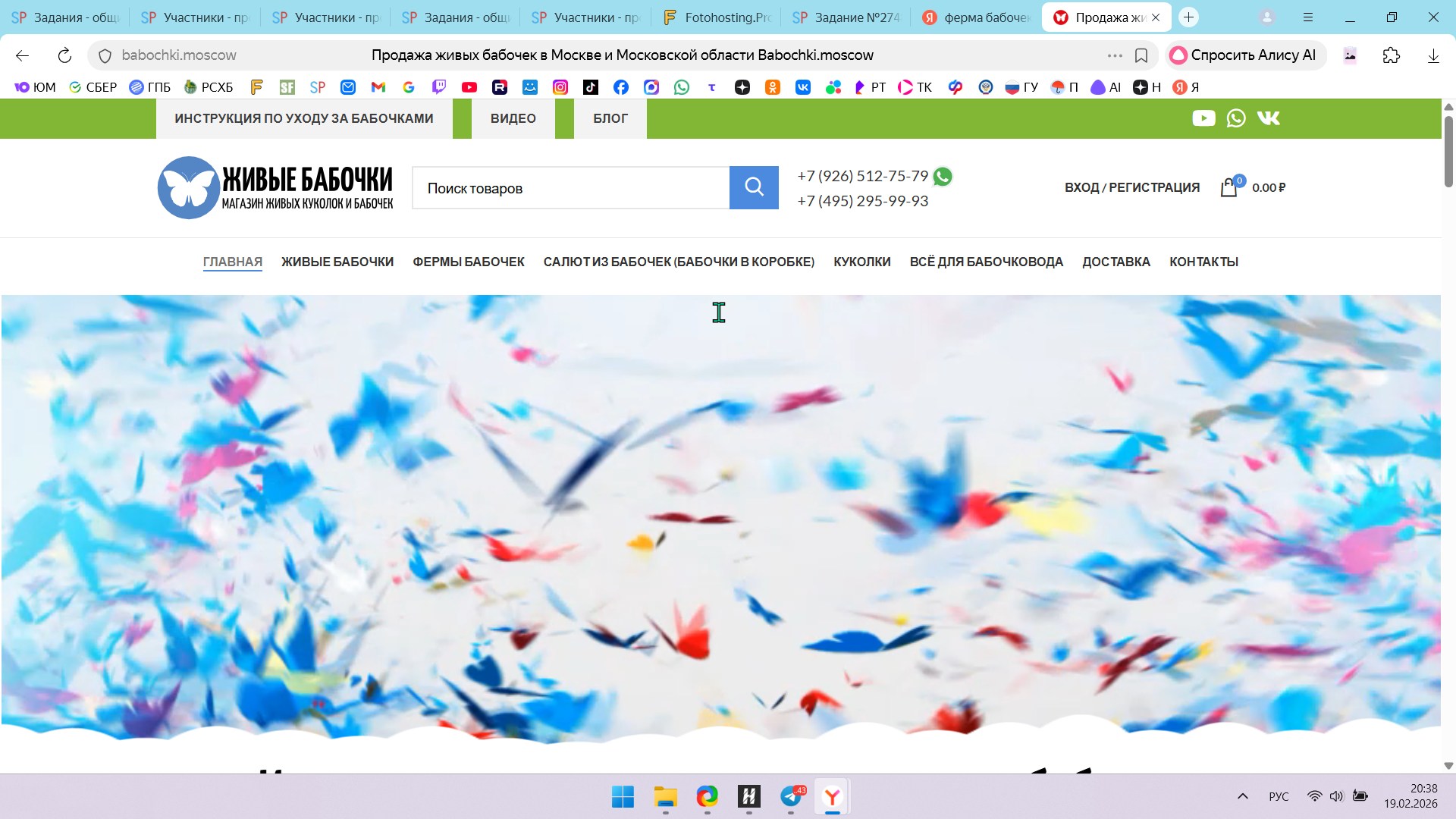Open browser downloads arrow icon
Image resolution: width=1456 pixels, height=819 pixels.
(1433, 55)
